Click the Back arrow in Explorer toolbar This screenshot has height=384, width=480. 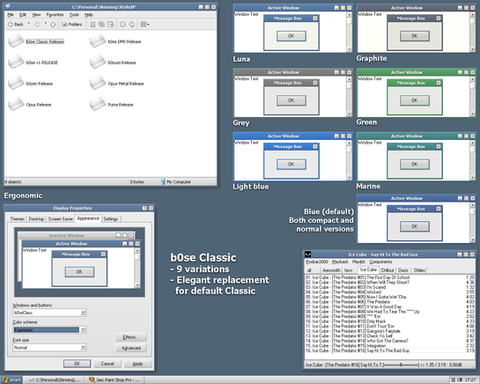pos(10,24)
